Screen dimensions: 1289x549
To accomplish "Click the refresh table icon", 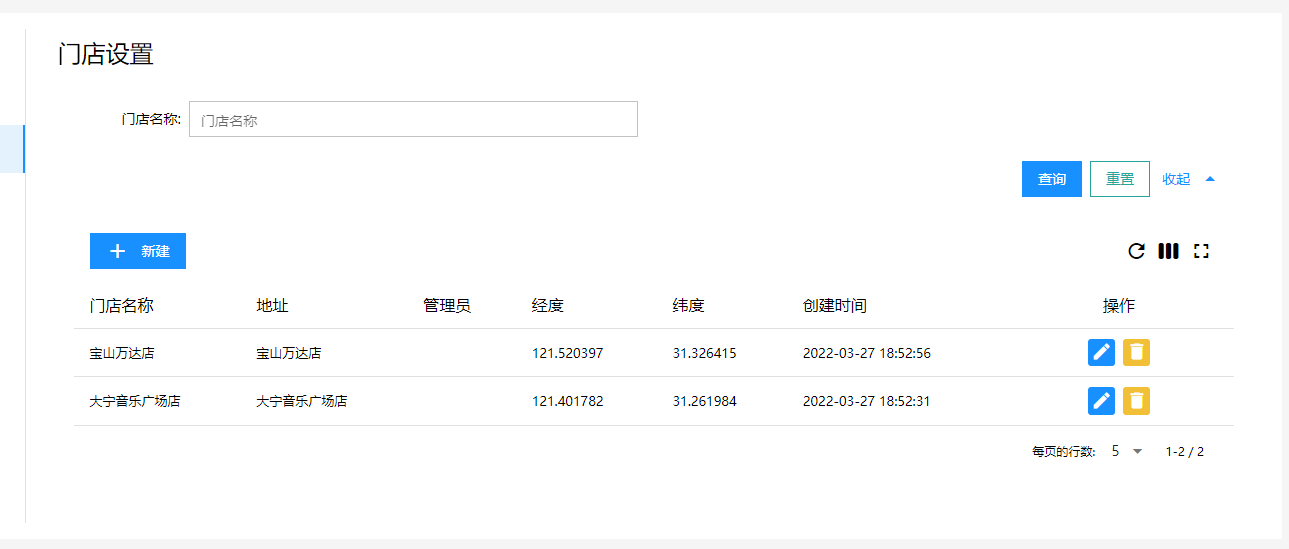I will click(x=1136, y=251).
